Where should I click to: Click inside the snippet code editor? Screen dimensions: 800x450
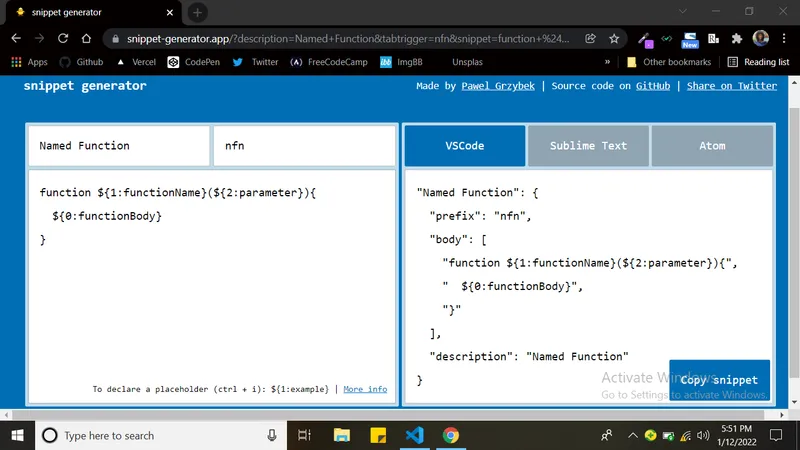tap(212, 287)
